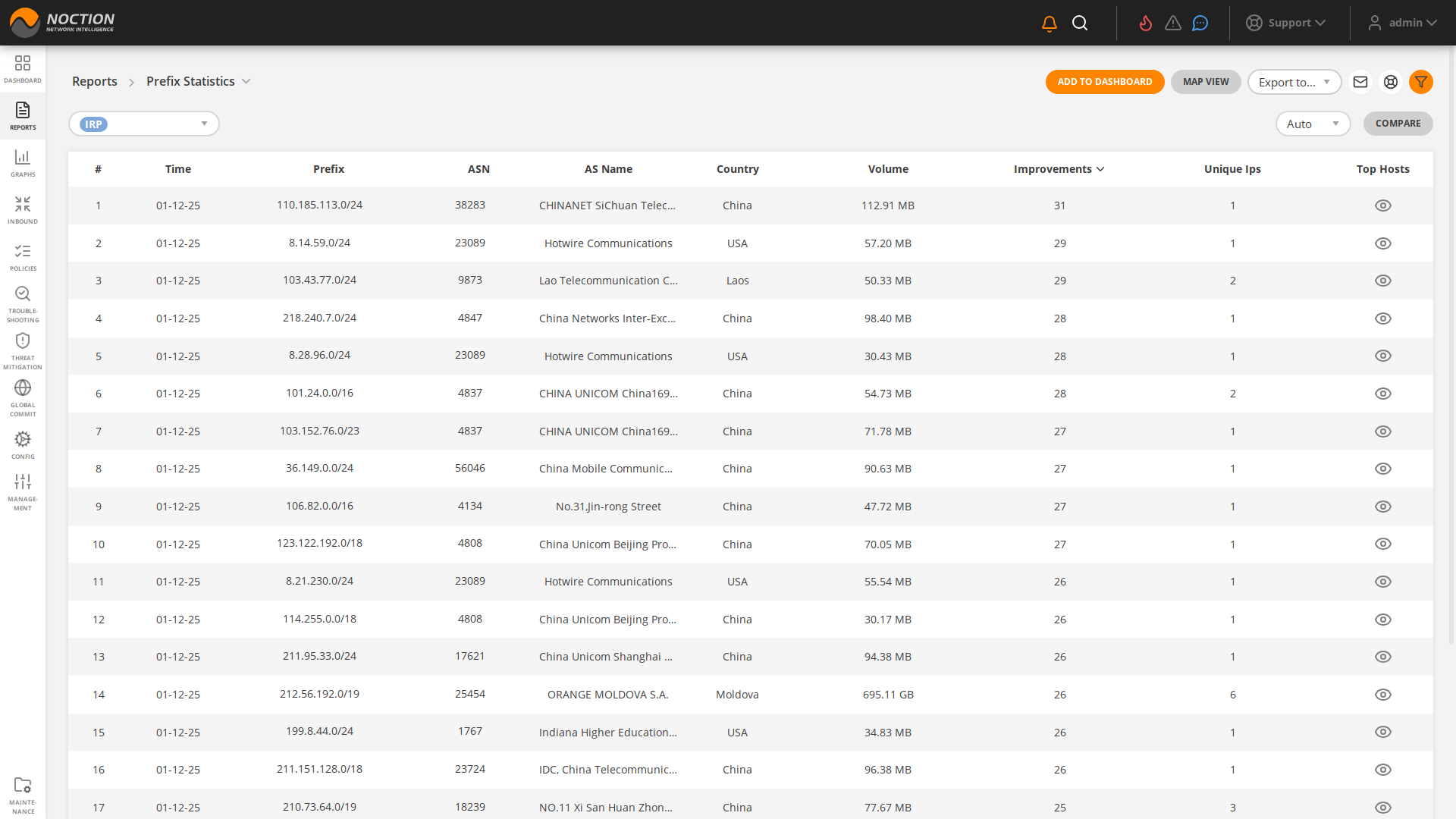This screenshot has width=1456, height=819.
Task: Open the filter panel icon
Action: (1421, 82)
